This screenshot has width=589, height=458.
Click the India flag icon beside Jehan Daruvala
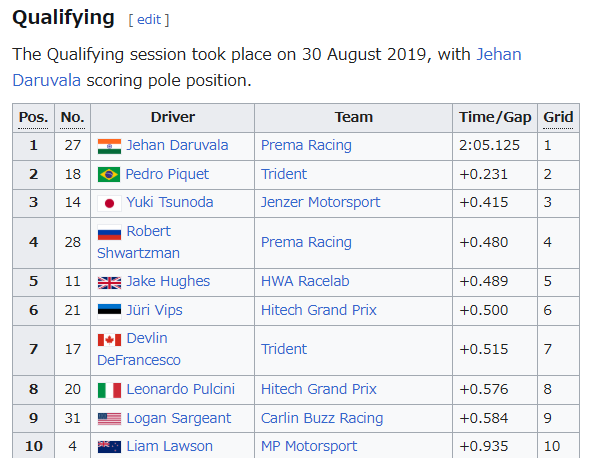pyautogui.click(x=109, y=147)
